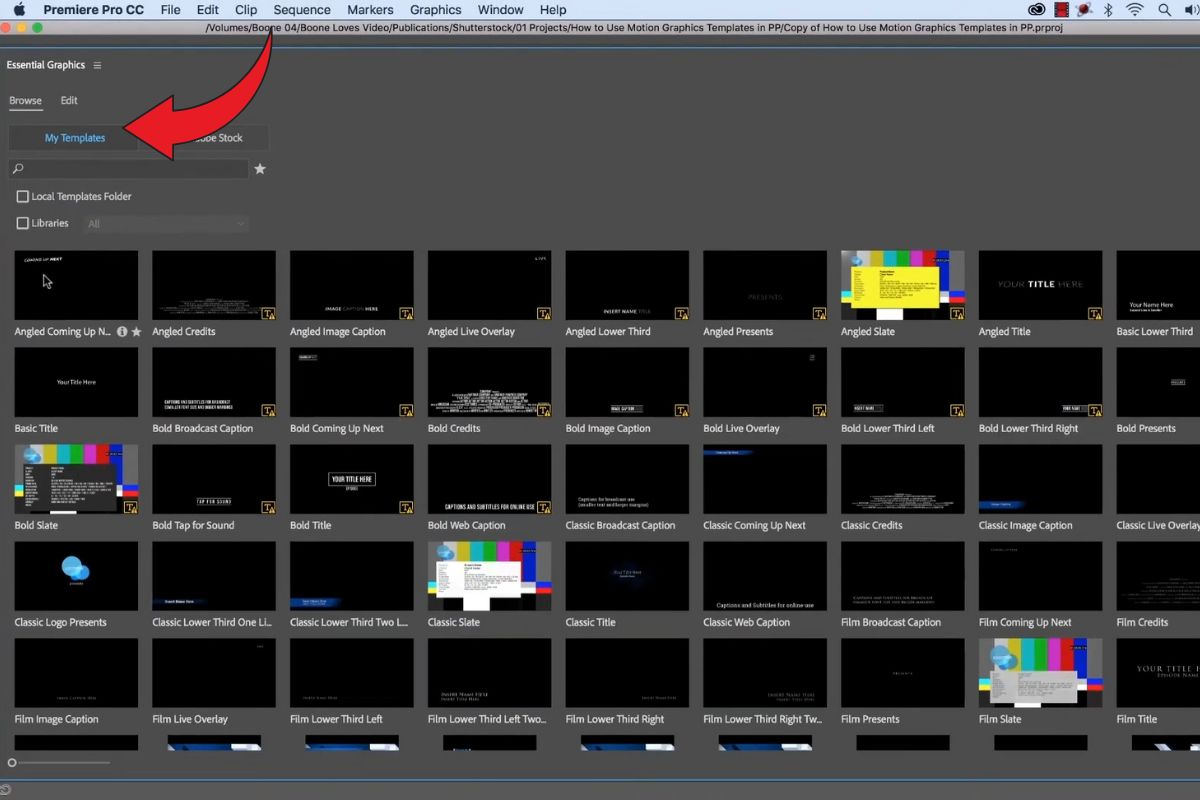Click font warning badge on Angled Presents

coord(820,313)
